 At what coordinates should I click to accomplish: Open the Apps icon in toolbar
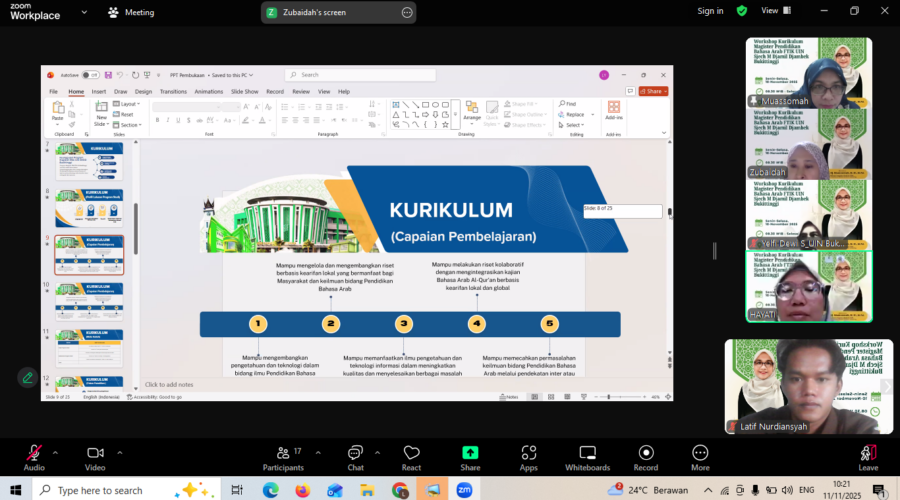528,456
